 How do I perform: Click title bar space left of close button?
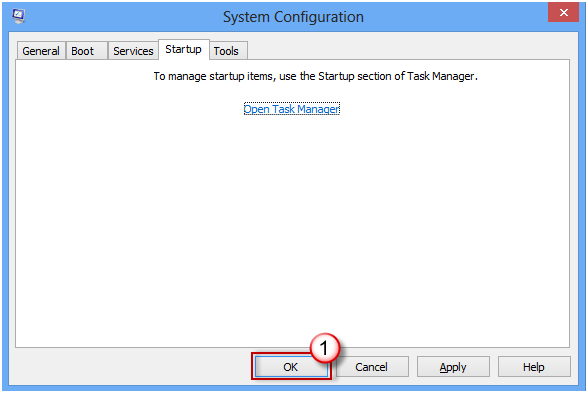click(x=456, y=17)
